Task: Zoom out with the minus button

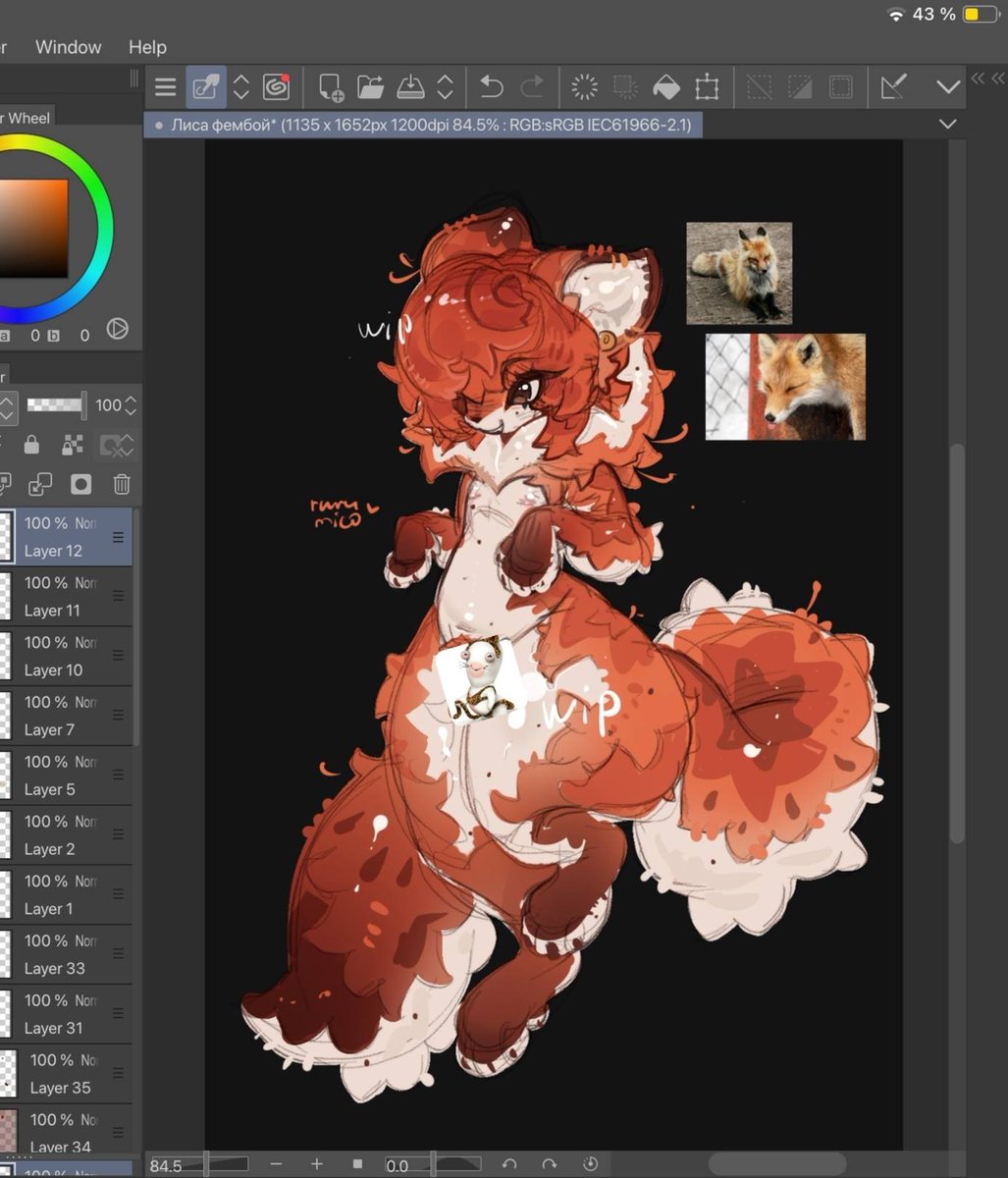Action: point(276,1164)
